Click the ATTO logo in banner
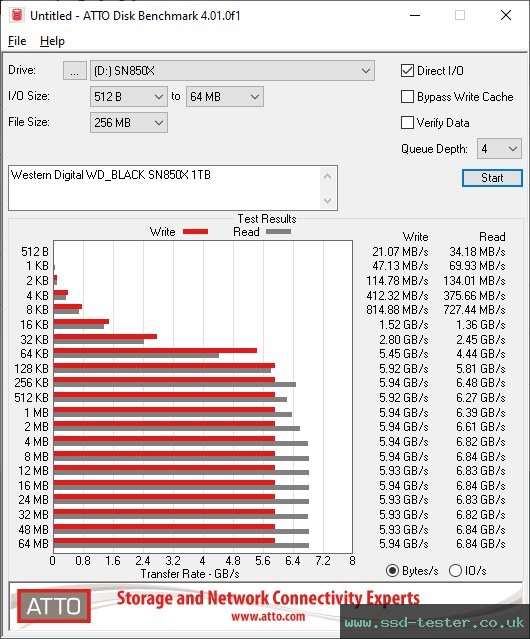Viewport: 530px width, 639px height. pyautogui.click(x=54, y=606)
